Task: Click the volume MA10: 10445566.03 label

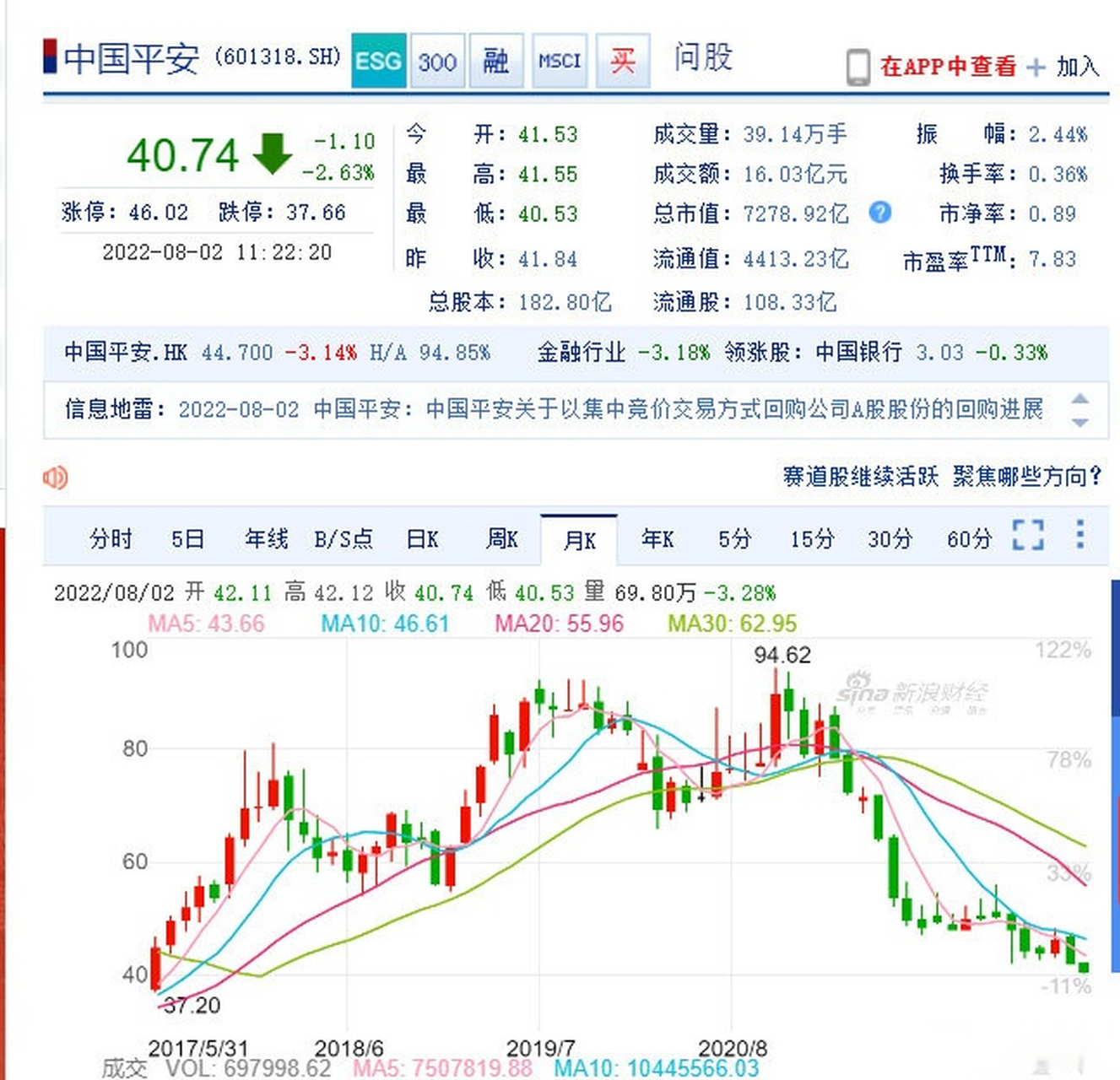Action: (x=657, y=1068)
